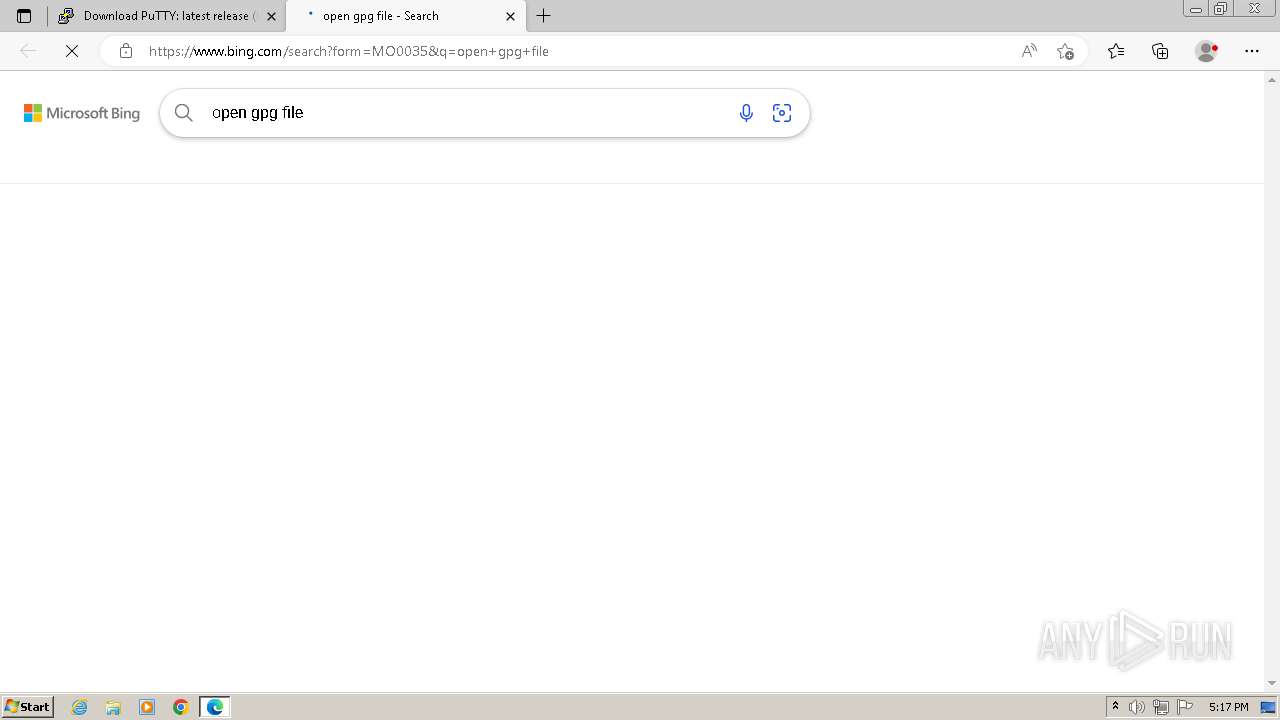Open the Collections panel

[x=1160, y=51]
